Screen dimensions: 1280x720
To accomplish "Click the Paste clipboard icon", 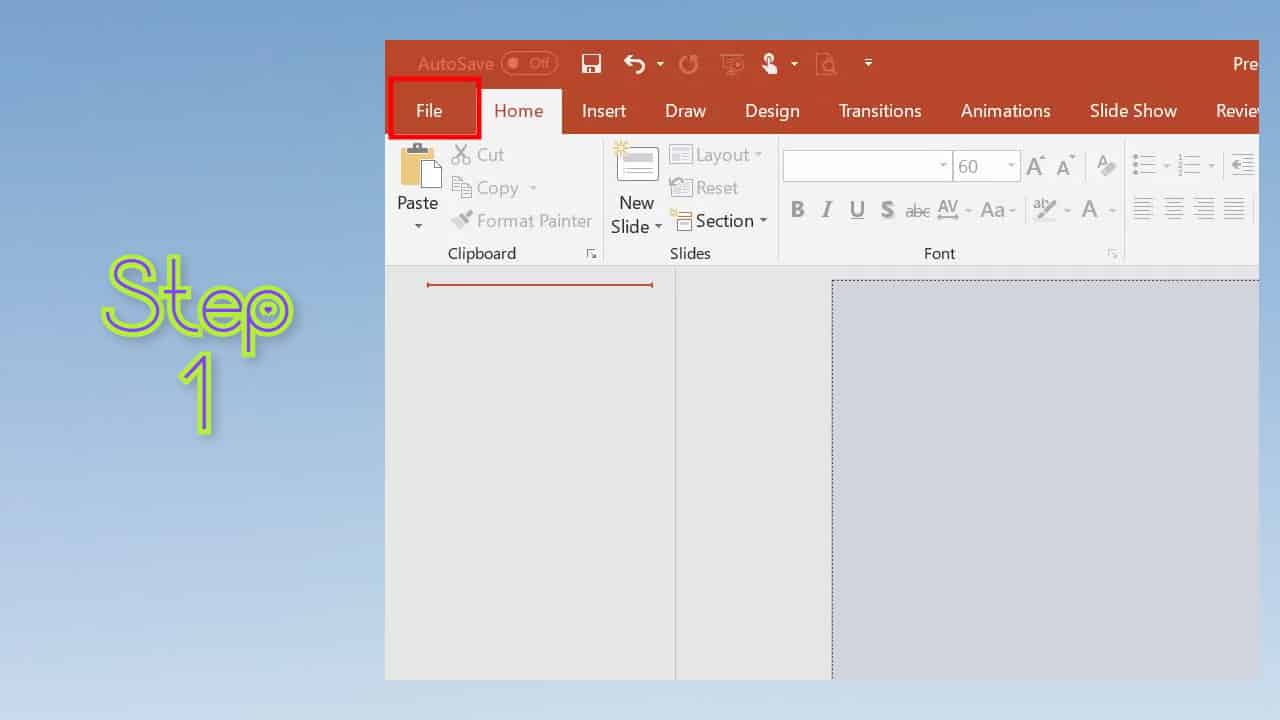I will pyautogui.click(x=421, y=166).
